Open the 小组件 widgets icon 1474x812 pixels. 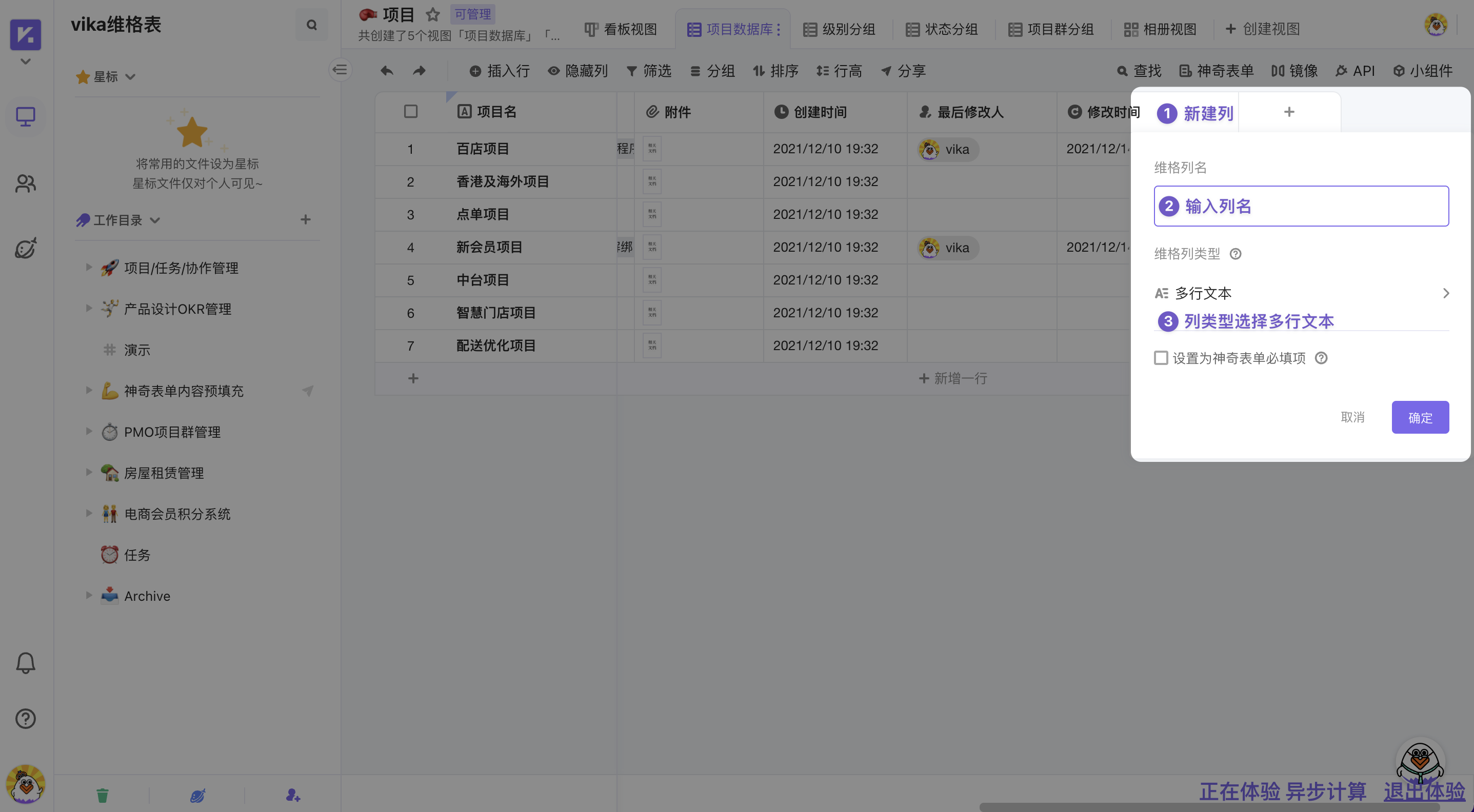click(x=1400, y=71)
